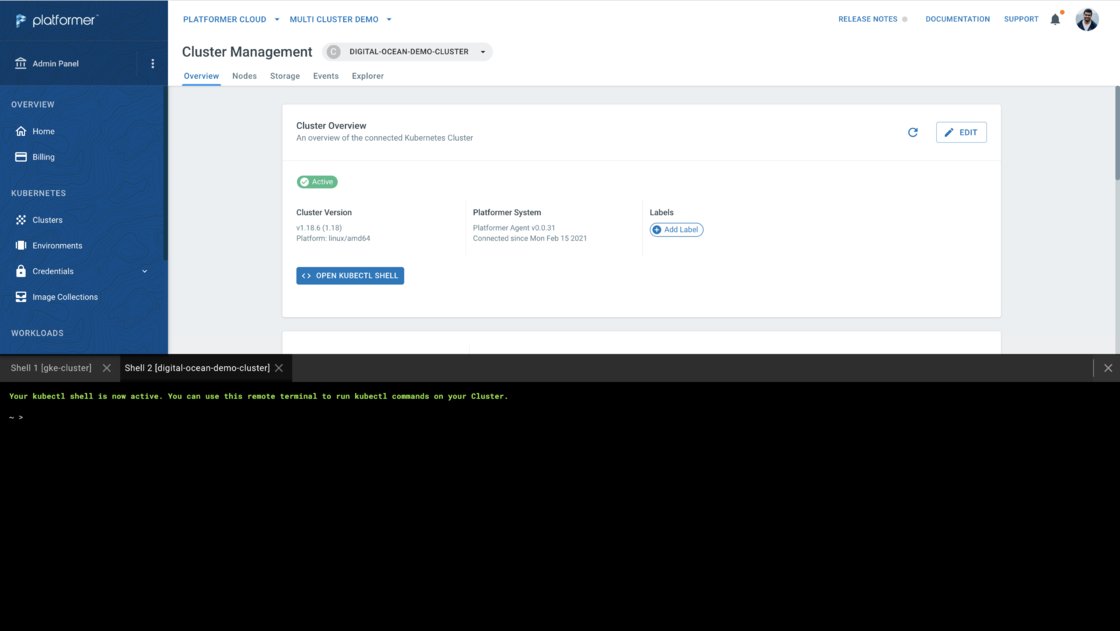Open Credentials in sidebar
This screenshot has width=1120, height=631.
[x=53, y=272]
